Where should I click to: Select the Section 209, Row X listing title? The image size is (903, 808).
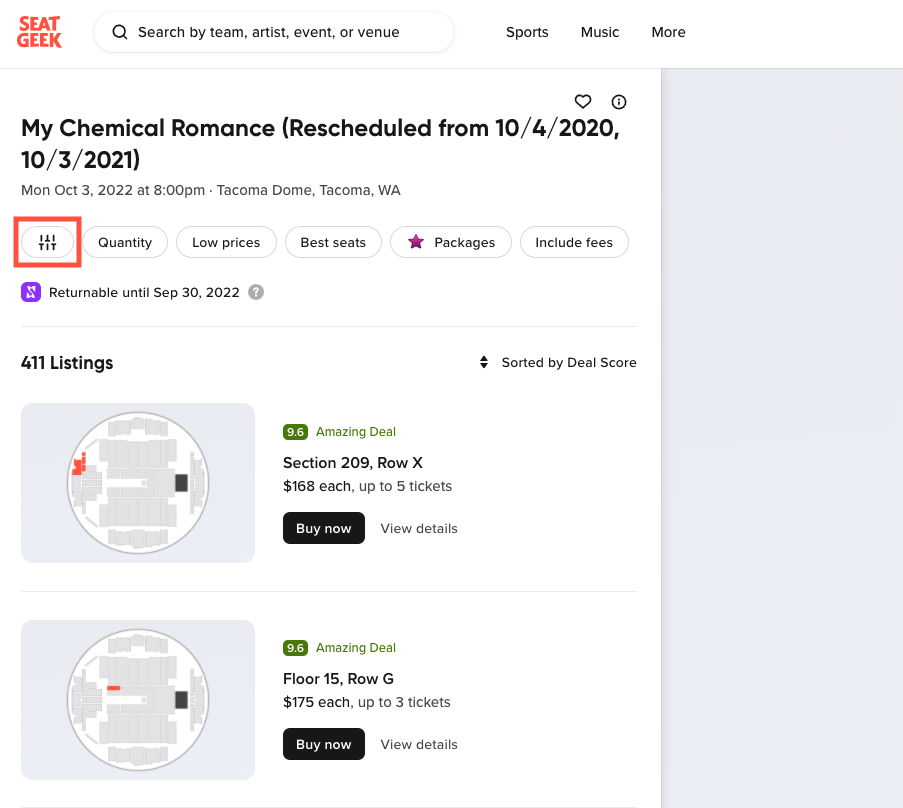352,462
